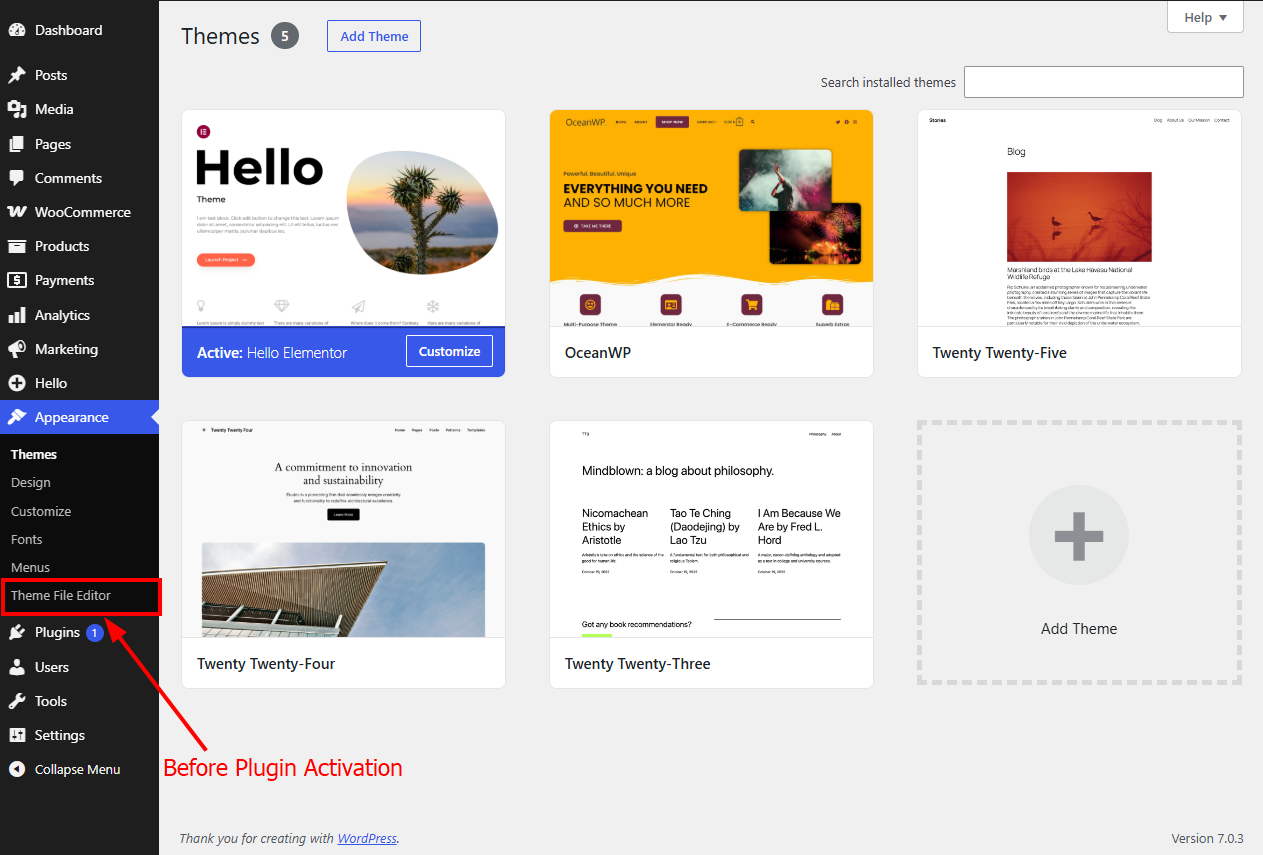Open the Dashboard menu item
Viewport: 1263px width, 855px height.
(x=79, y=30)
